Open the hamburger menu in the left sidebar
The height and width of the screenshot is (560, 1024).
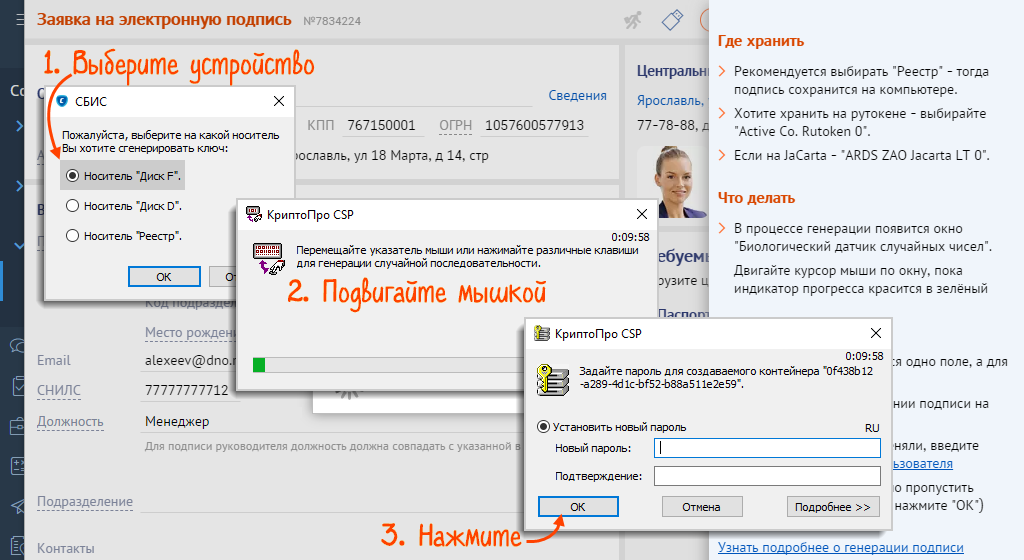(x=20, y=20)
